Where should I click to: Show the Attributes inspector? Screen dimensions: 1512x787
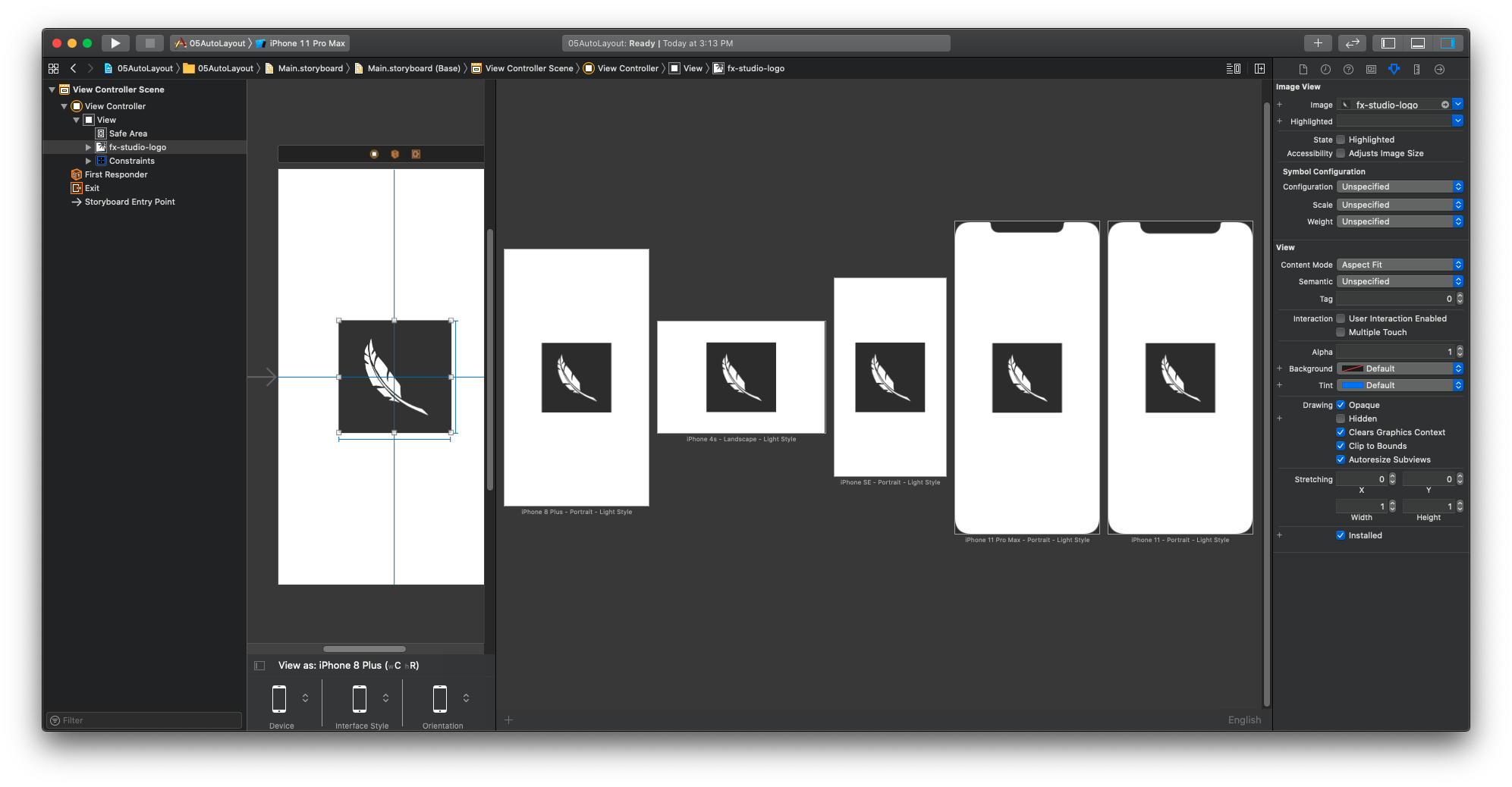[x=1394, y=69]
